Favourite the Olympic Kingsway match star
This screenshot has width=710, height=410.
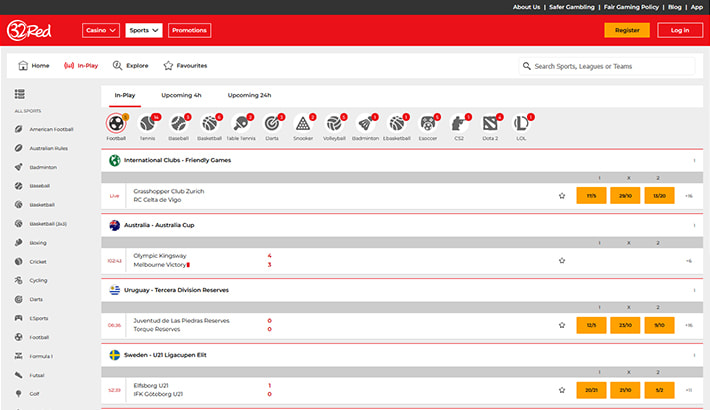click(x=562, y=260)
